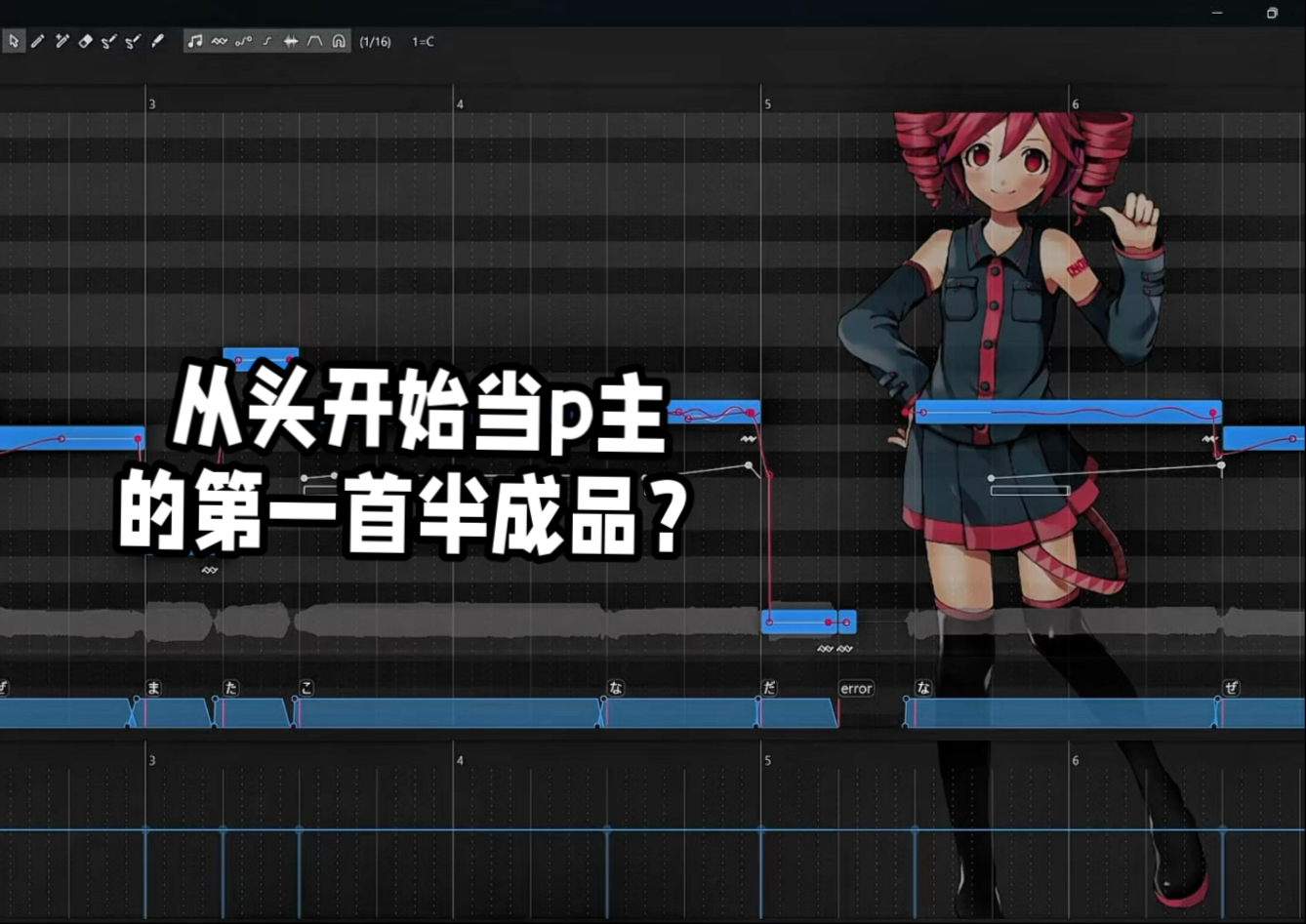The image size is (1306, 924).
Task: Click the error phoneme label
Action: coord(856,688)
